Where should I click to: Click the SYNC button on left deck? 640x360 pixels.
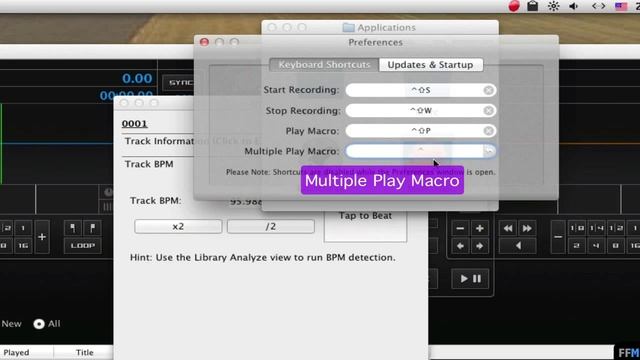coord(179,83)
